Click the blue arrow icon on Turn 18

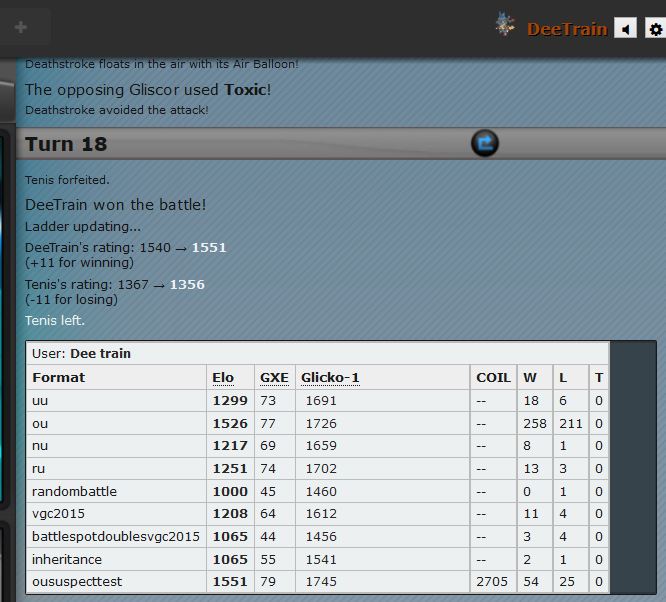484,144
